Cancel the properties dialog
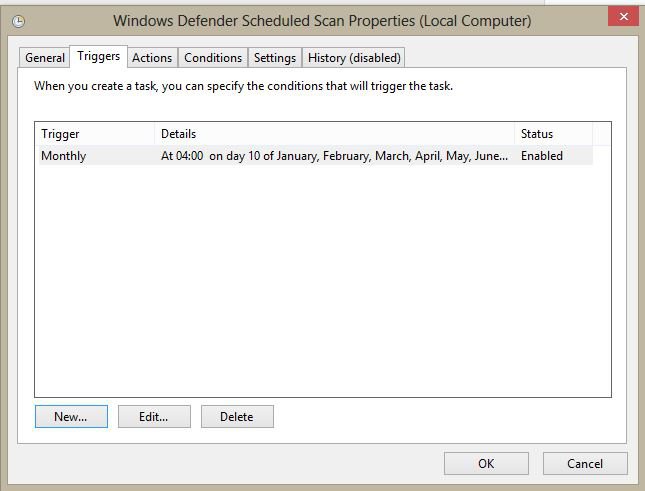 click(585, 463)
